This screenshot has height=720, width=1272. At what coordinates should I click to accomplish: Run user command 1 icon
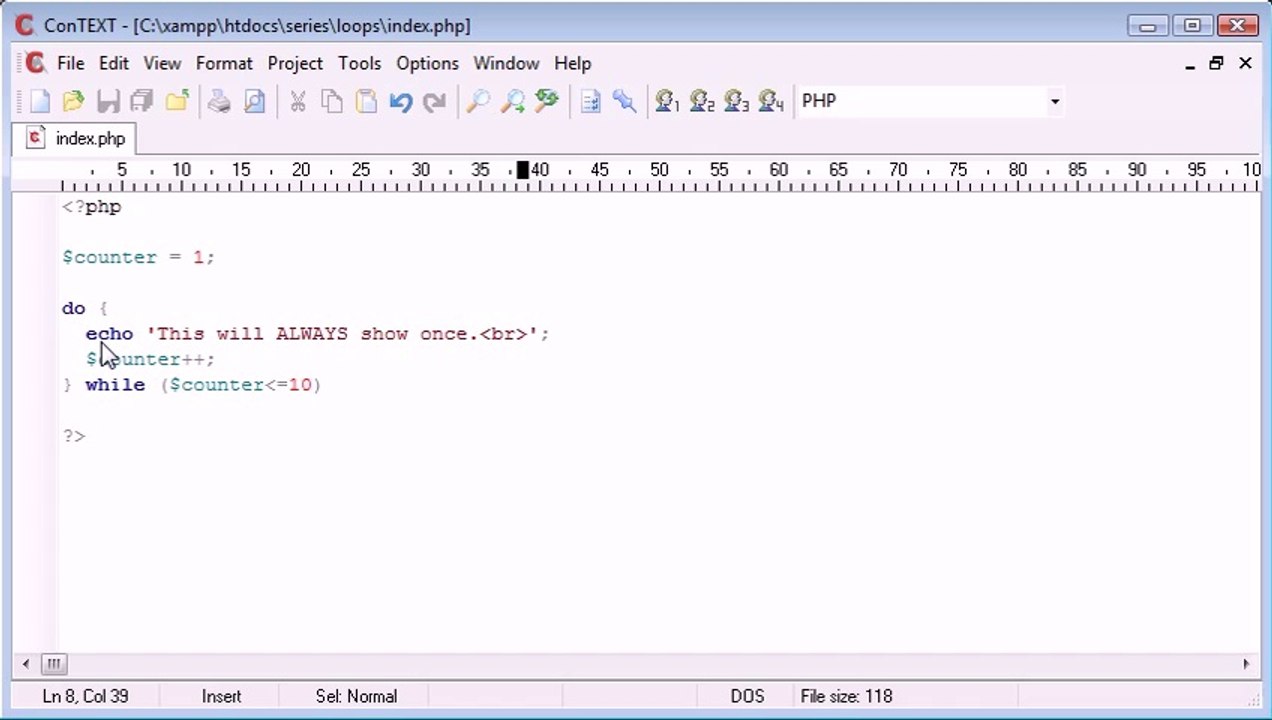point(667,101)
